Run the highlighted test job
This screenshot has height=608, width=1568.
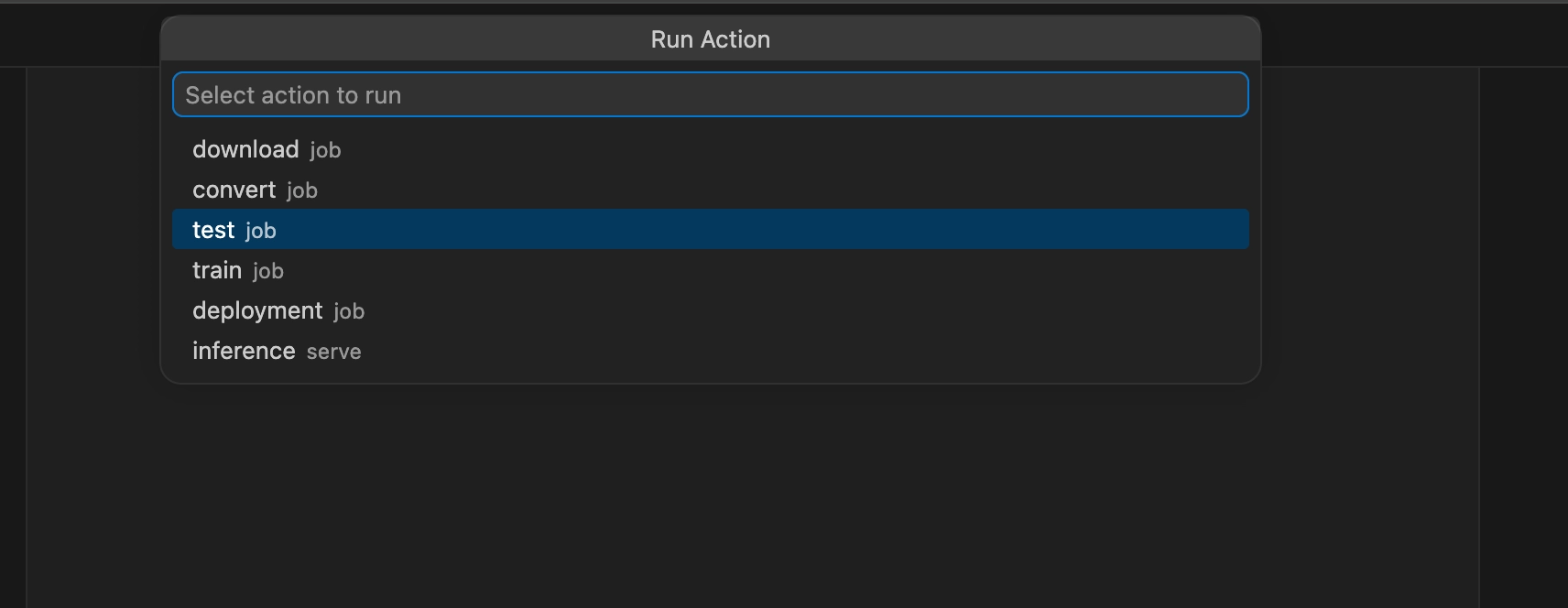pyautogui.click(x=710, y=230)
